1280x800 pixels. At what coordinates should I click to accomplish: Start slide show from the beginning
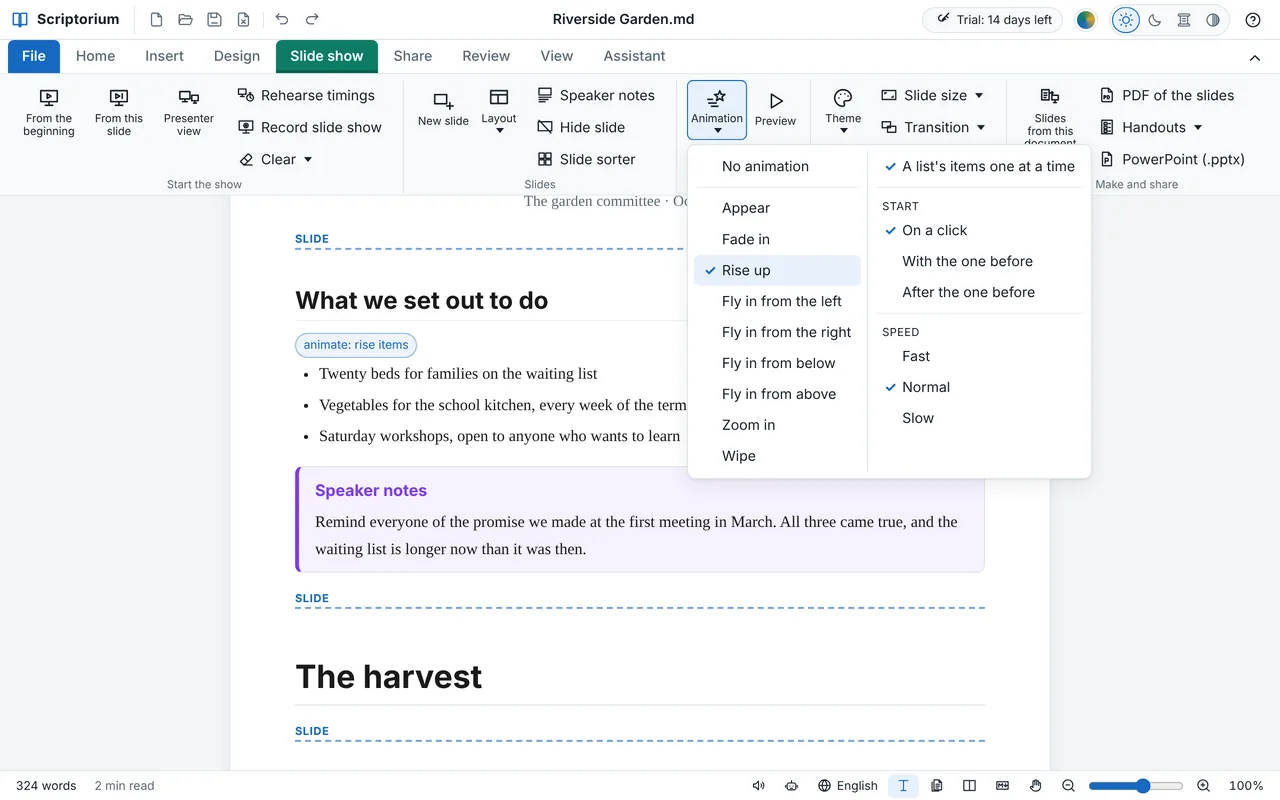coord(49,112)
